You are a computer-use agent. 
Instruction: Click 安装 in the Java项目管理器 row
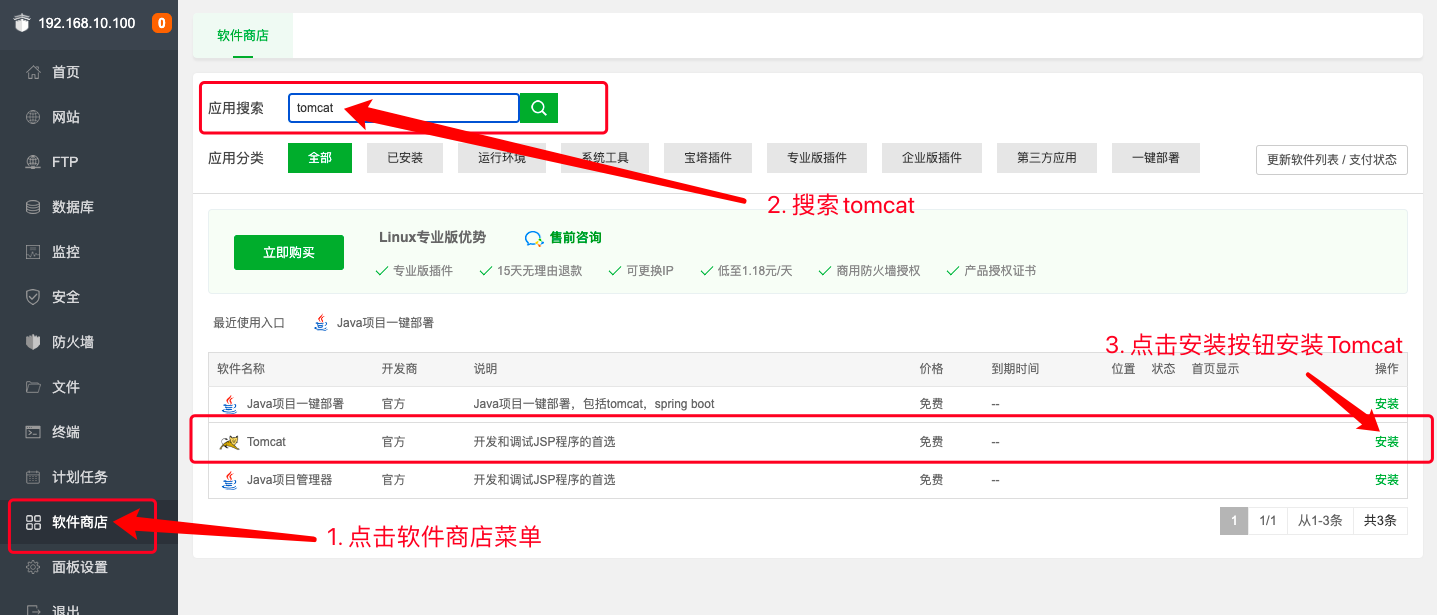pyautogui.click(x=1387, y=480)
